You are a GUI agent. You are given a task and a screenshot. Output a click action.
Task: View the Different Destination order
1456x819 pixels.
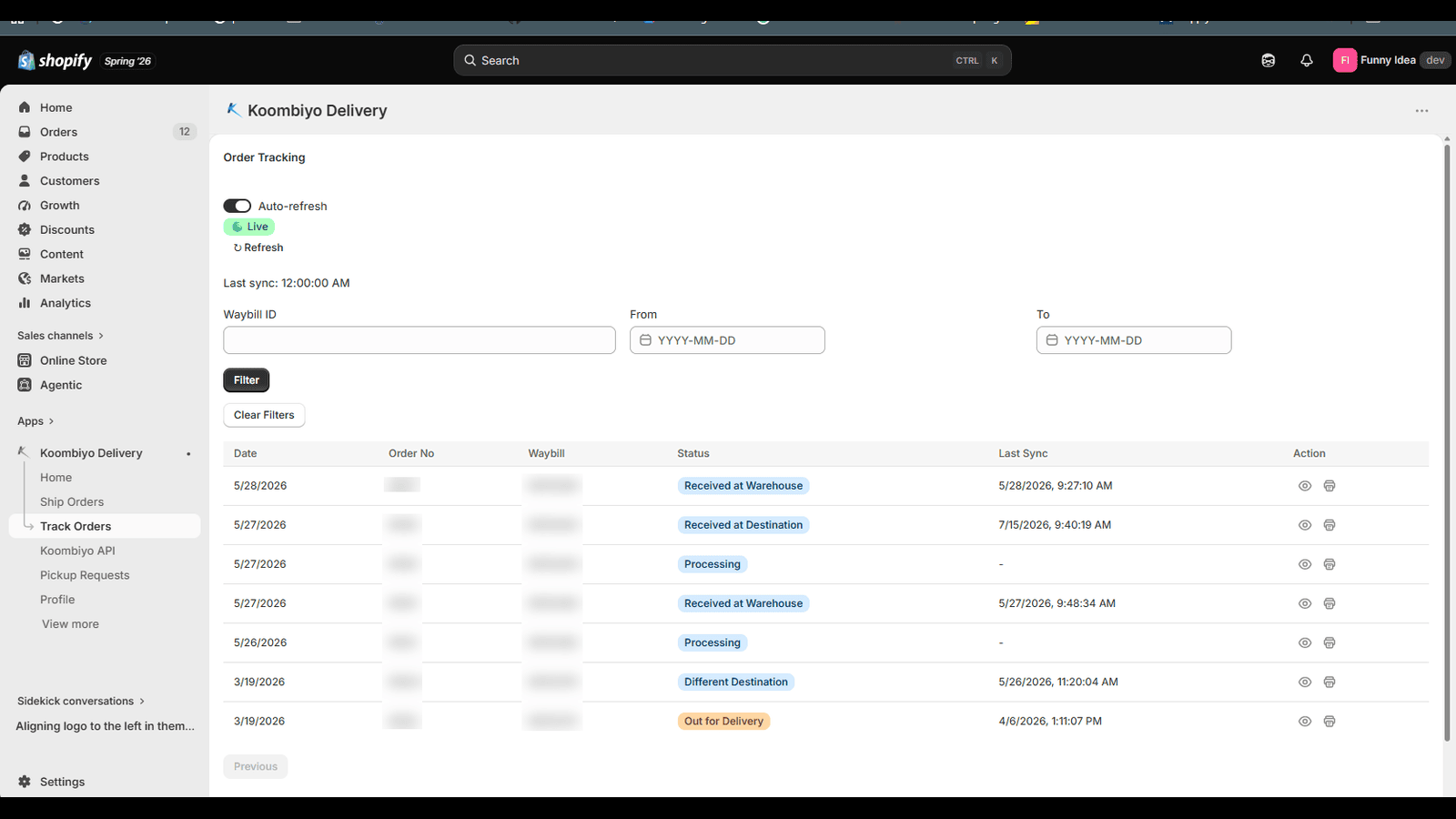1305,682
